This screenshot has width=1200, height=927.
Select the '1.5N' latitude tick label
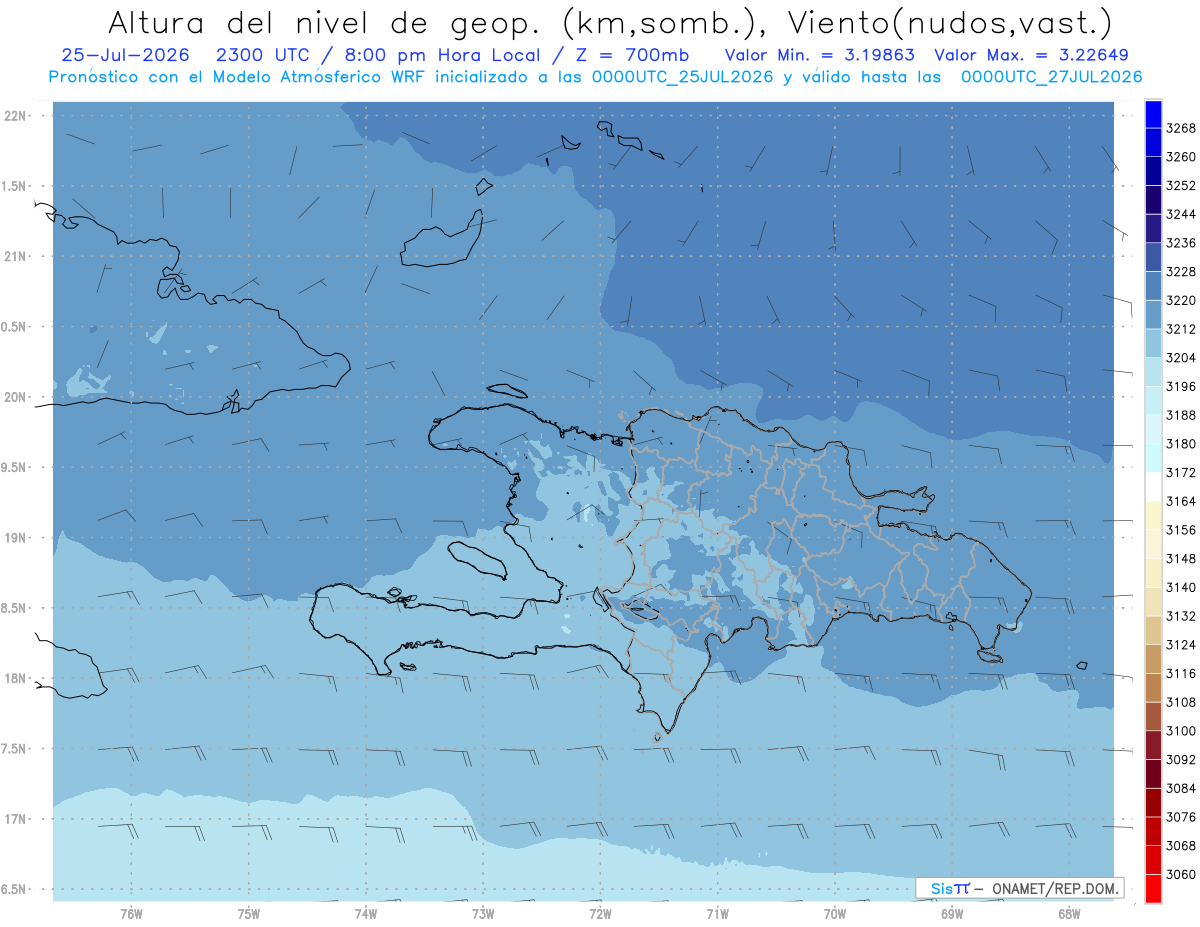click(x=15, y=186)
